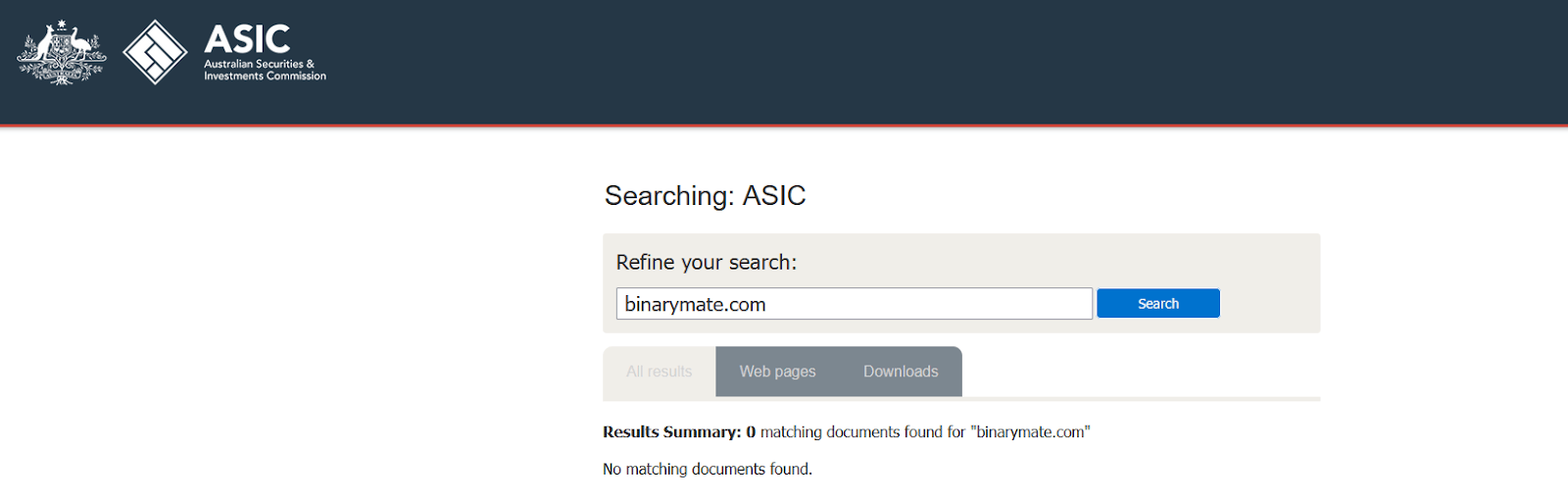Switch to the All results tab
Viewport: 1568px width, 502px height.
tap(659, 372)
